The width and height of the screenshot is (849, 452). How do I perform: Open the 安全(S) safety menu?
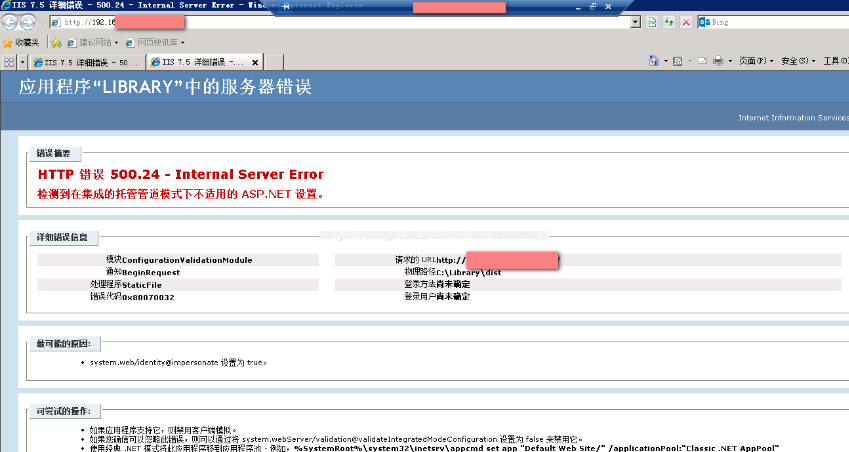click(x=798, y=61)
